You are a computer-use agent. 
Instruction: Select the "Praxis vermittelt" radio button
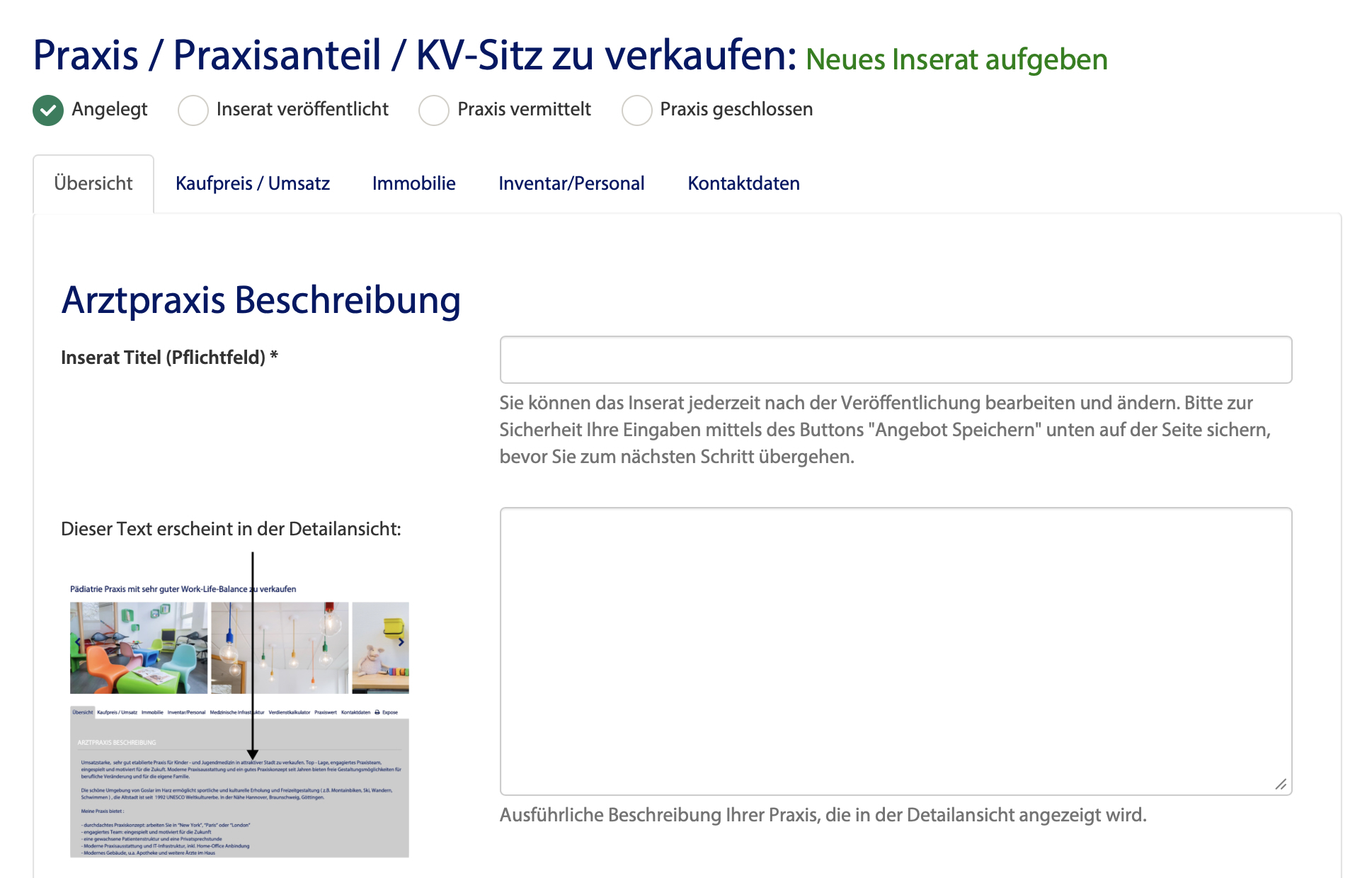433,110
